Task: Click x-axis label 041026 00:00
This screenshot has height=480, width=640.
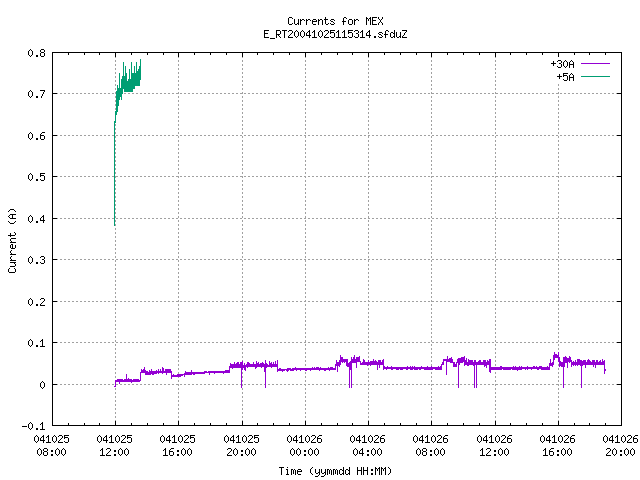Action: click(304, 445)
